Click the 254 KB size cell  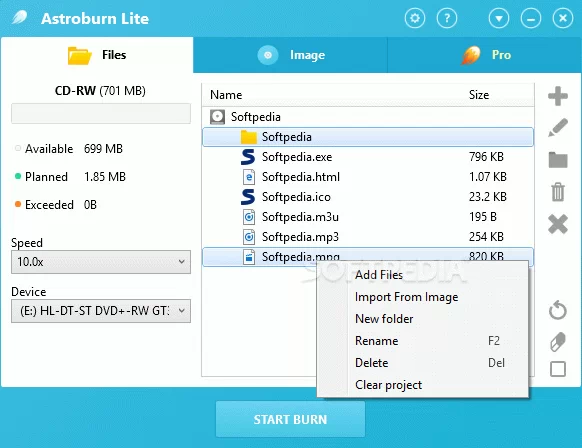(486, 237)
